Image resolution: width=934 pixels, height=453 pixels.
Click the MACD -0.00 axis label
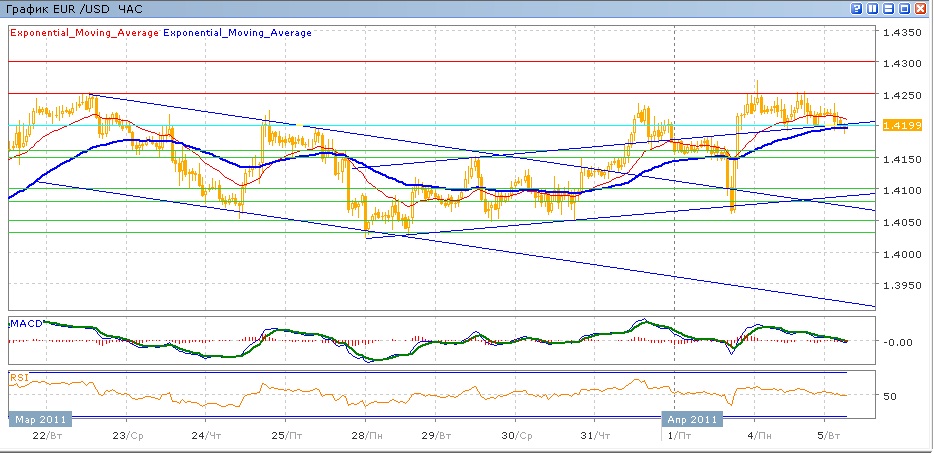(896, 341)
